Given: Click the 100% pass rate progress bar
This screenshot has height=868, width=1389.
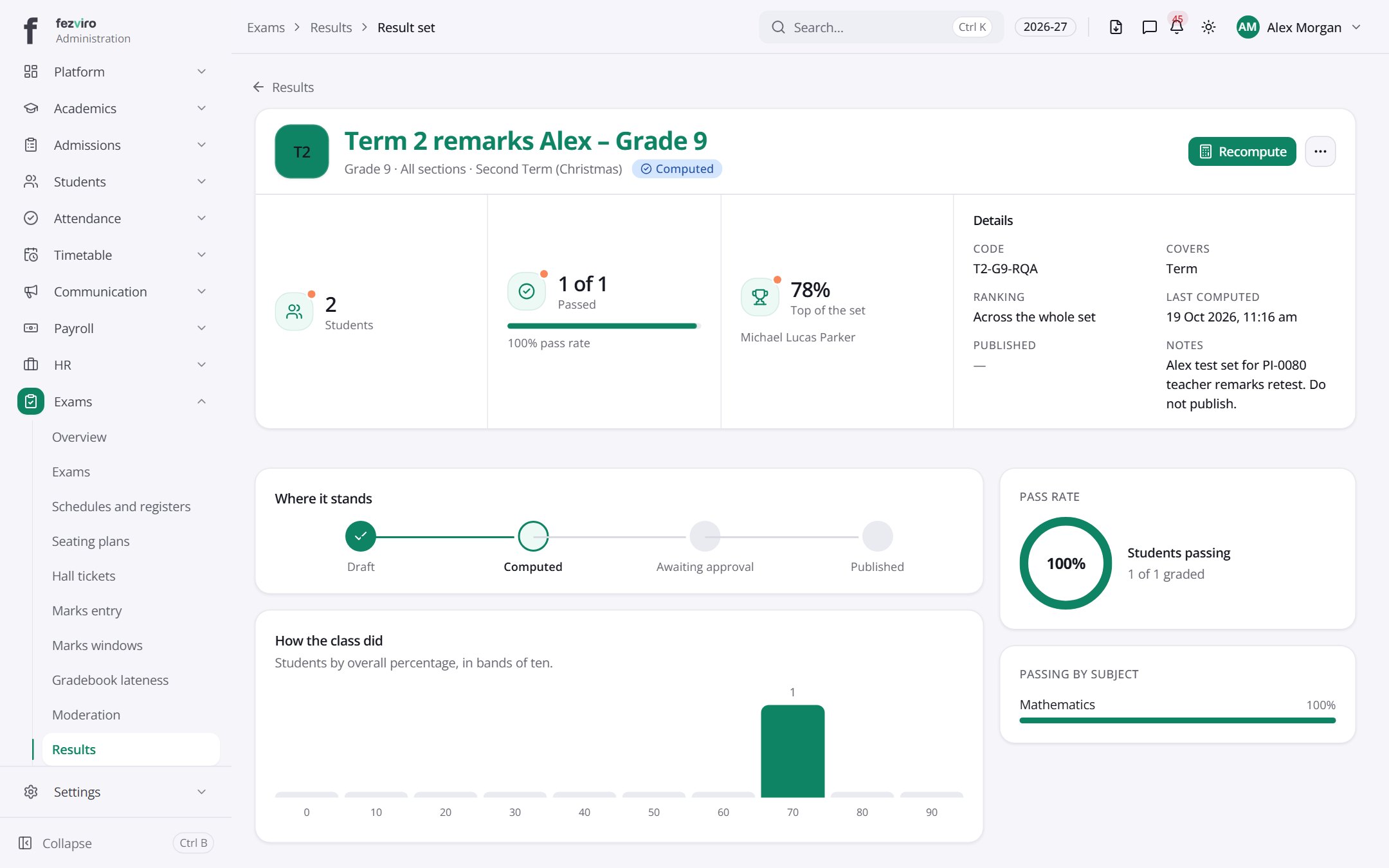Looking at the screenshot, I should [x=604, y=326].
